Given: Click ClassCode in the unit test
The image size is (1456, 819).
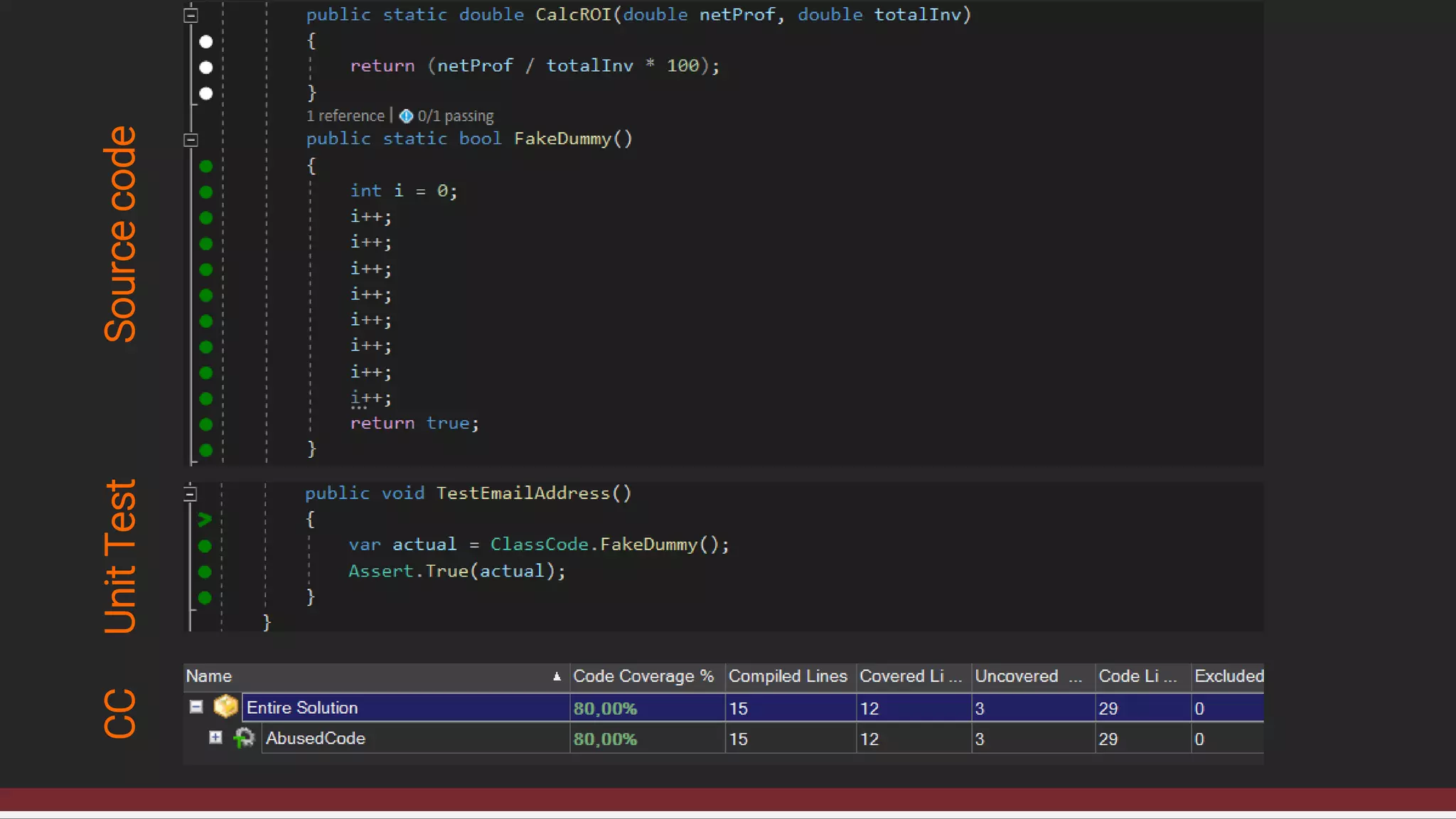Looking at the screenshot, I should coord(540,545).
